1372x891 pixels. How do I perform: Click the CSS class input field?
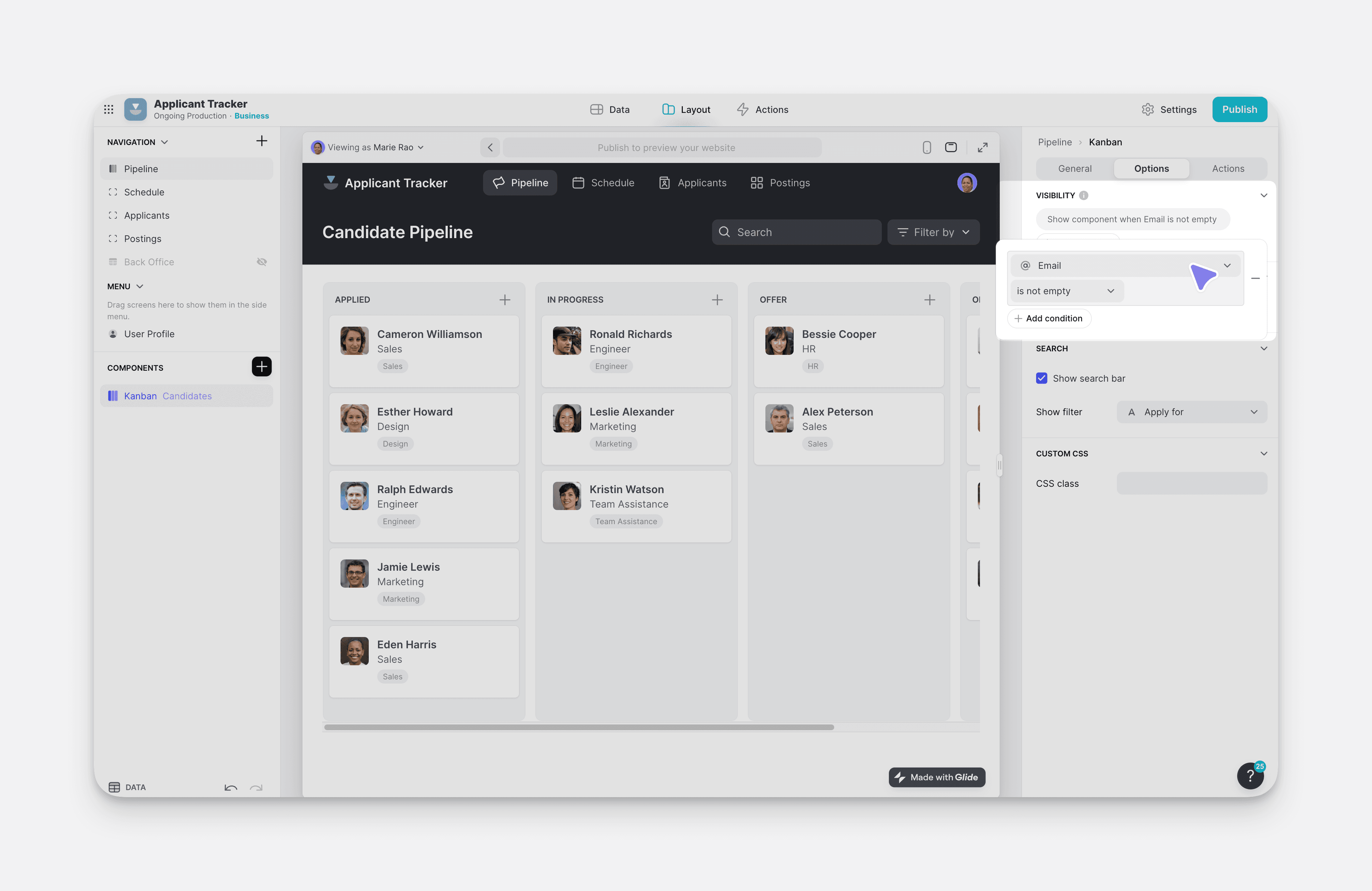pyautogui.click(x=1192, y=484)
